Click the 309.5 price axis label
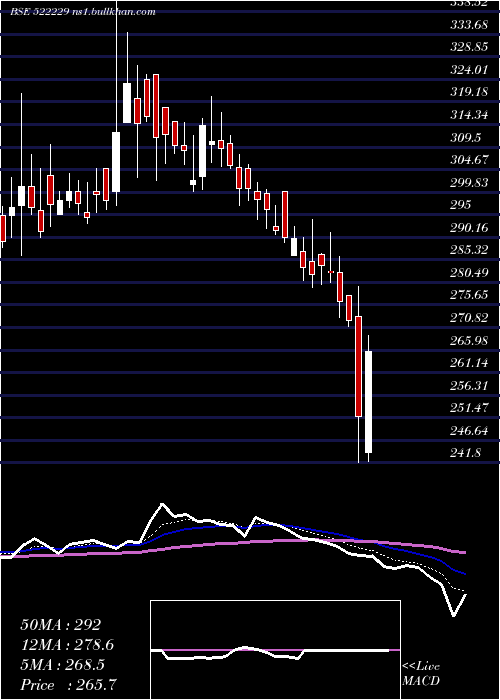Image resolution: width=500 pixels, height=700 pixels. (x=465, y=138)
